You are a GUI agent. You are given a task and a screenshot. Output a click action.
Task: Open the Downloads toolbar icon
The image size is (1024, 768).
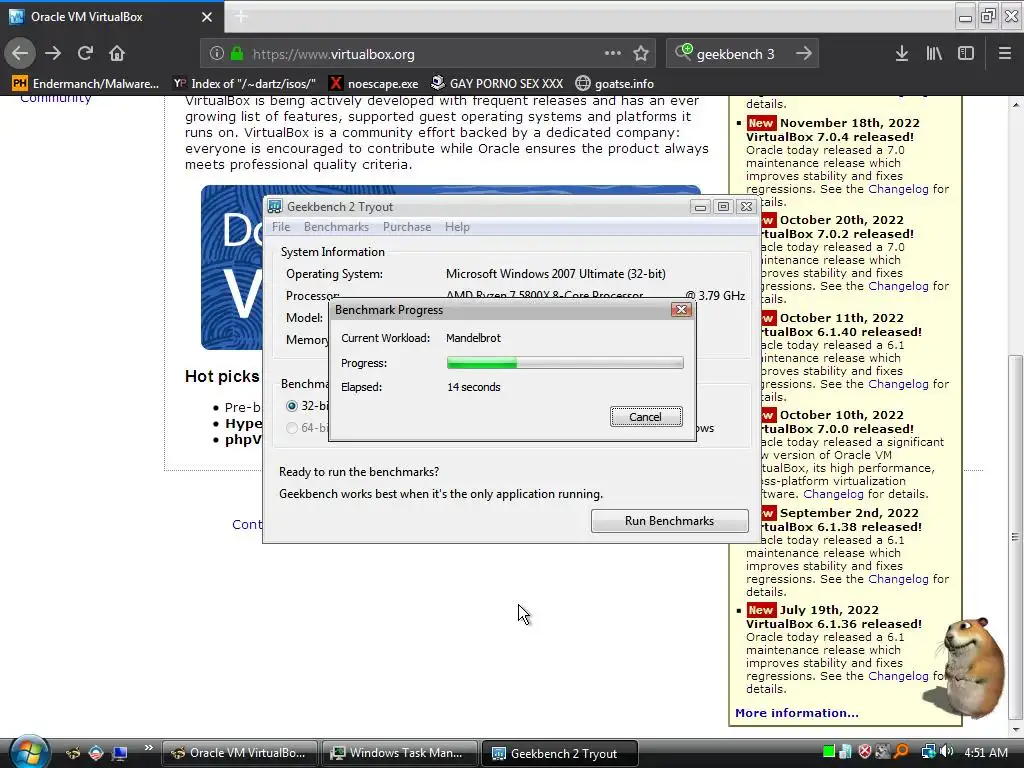[x=901, y=54]
